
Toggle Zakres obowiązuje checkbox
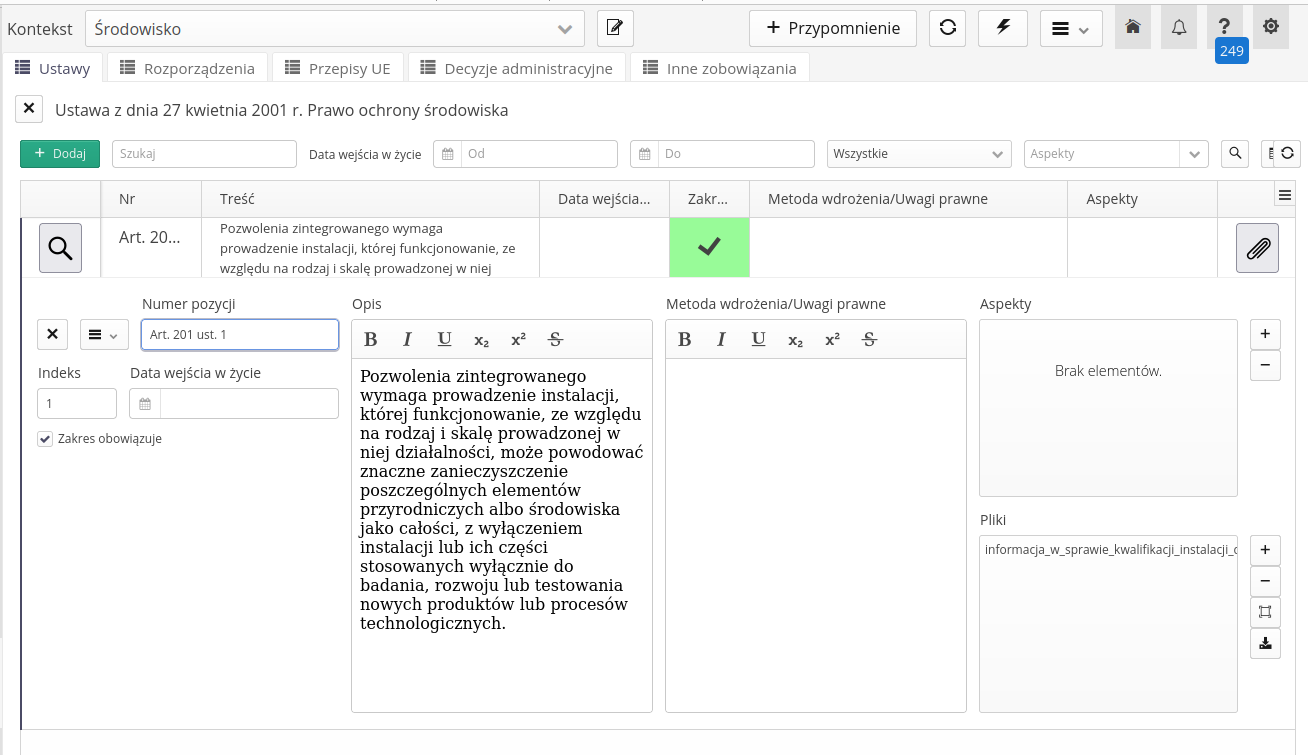[x=45, y=439]
